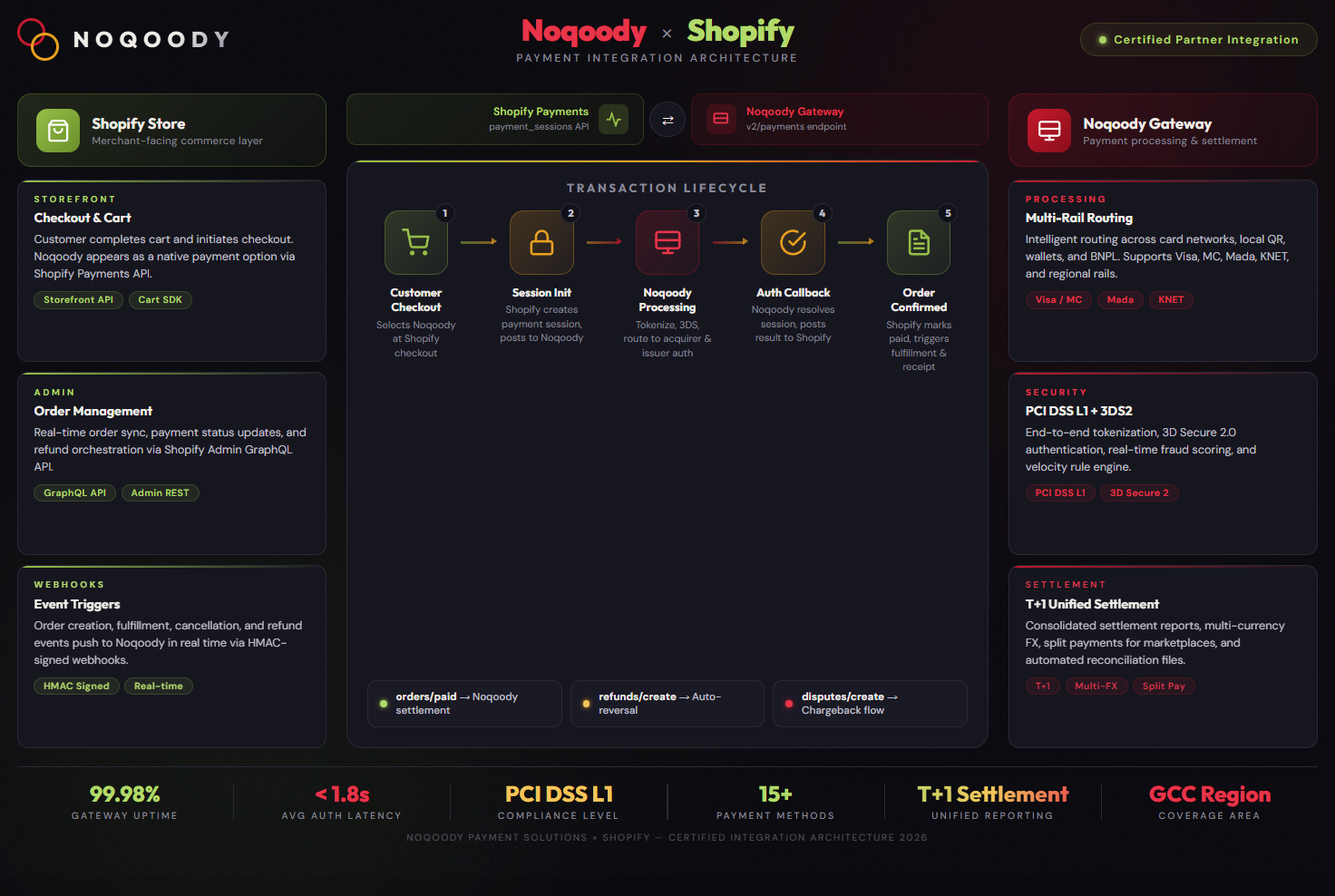Select the Multi-FX tag

click(x=1096, y=687)
